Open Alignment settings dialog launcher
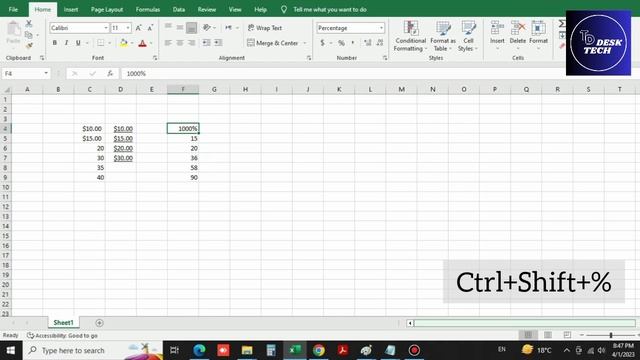640x360 pixels. [309, 58]
